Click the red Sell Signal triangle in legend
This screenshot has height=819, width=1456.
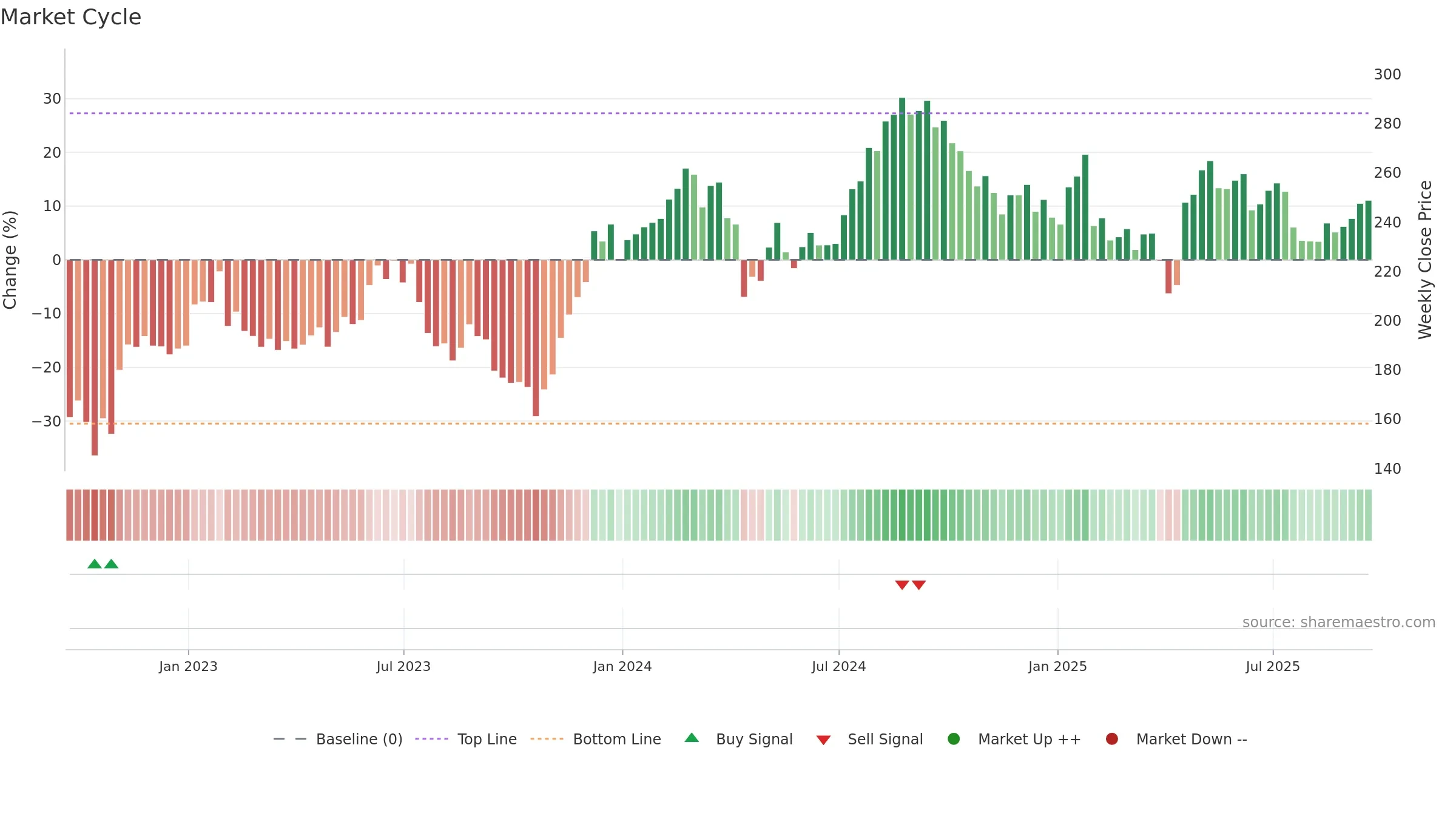click(823, 740)
